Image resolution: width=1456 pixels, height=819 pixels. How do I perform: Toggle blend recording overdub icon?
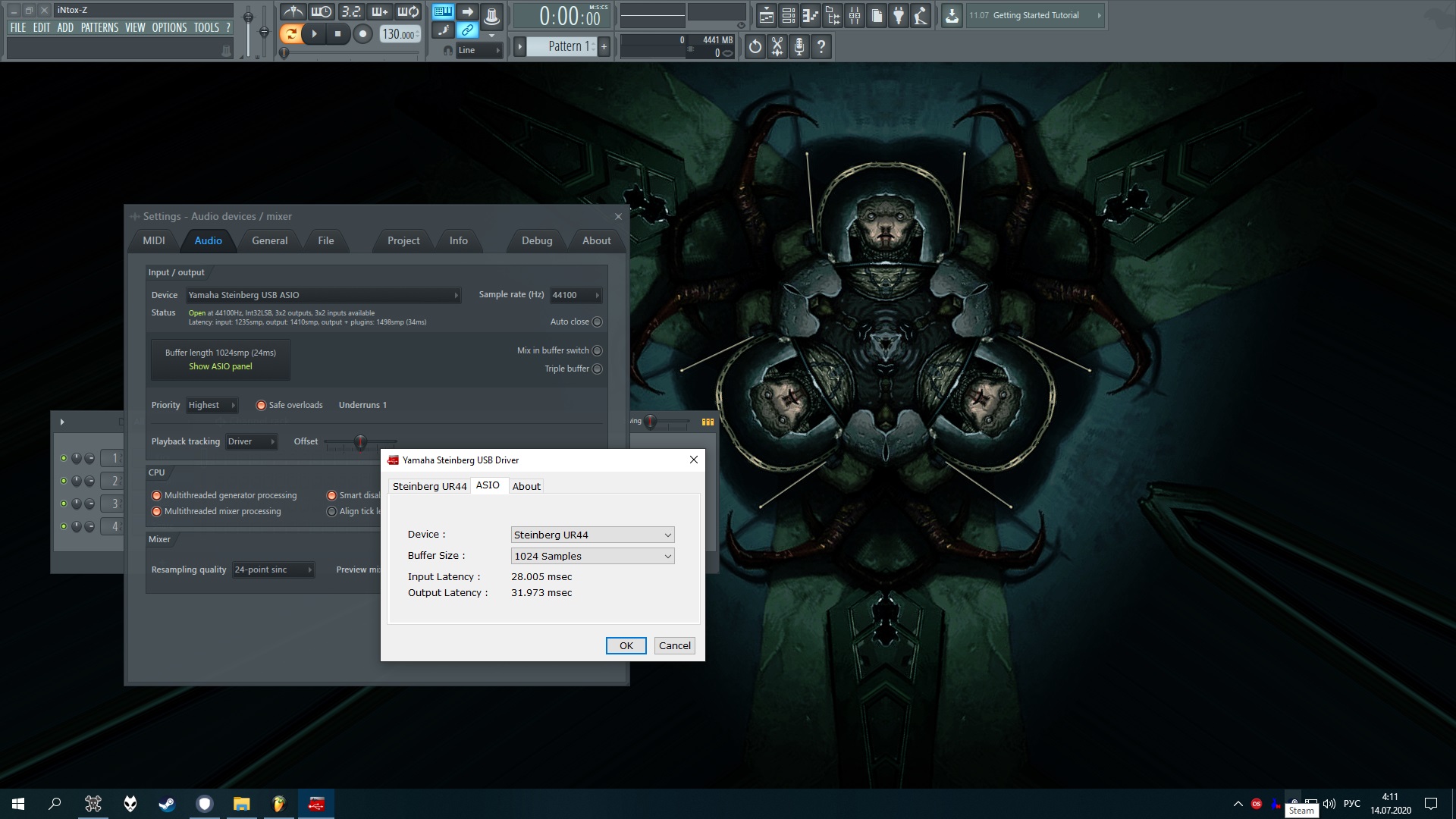pos(379,11)
